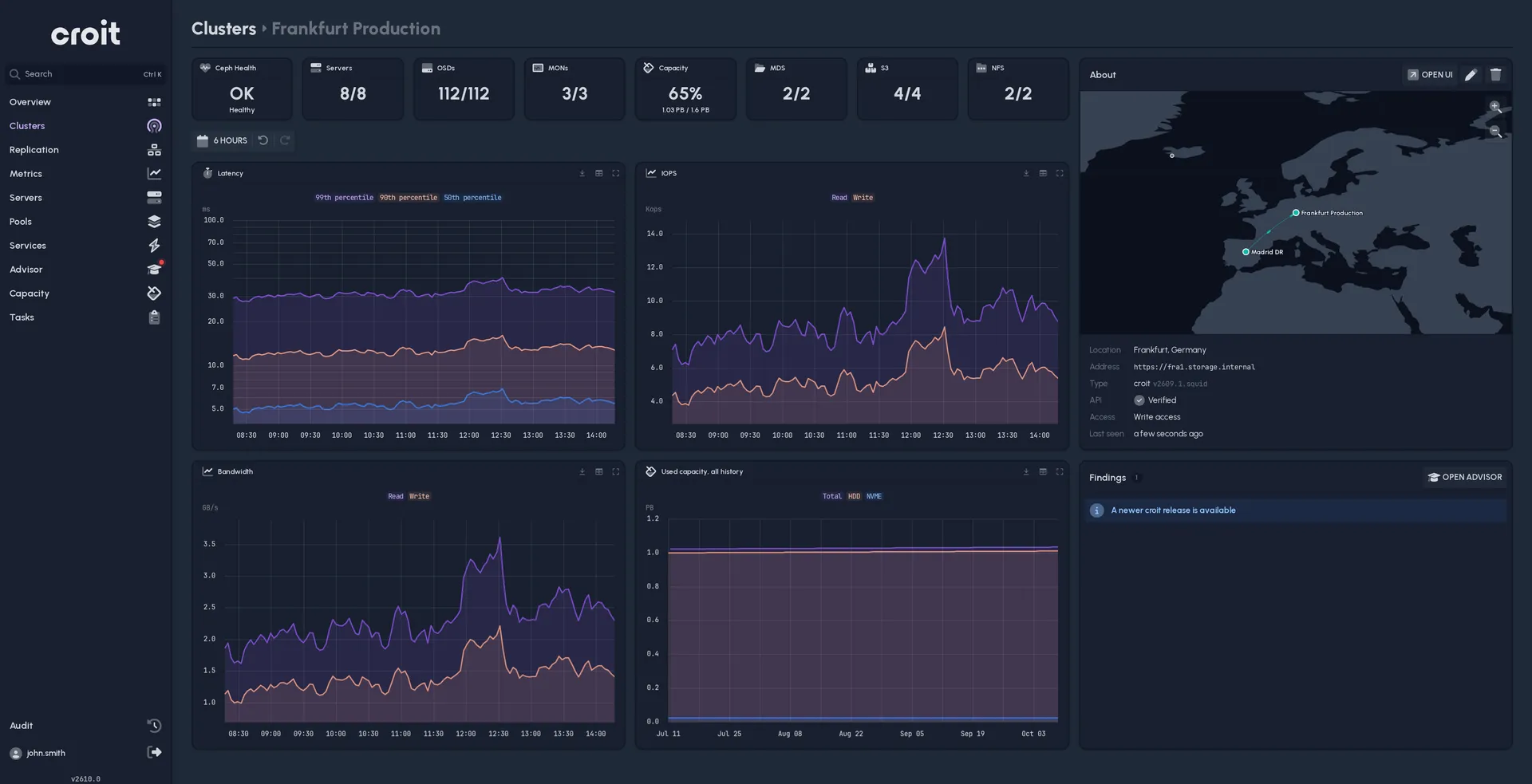
Task: Show table view for Bandwidth chart
Action: (598, 471)
